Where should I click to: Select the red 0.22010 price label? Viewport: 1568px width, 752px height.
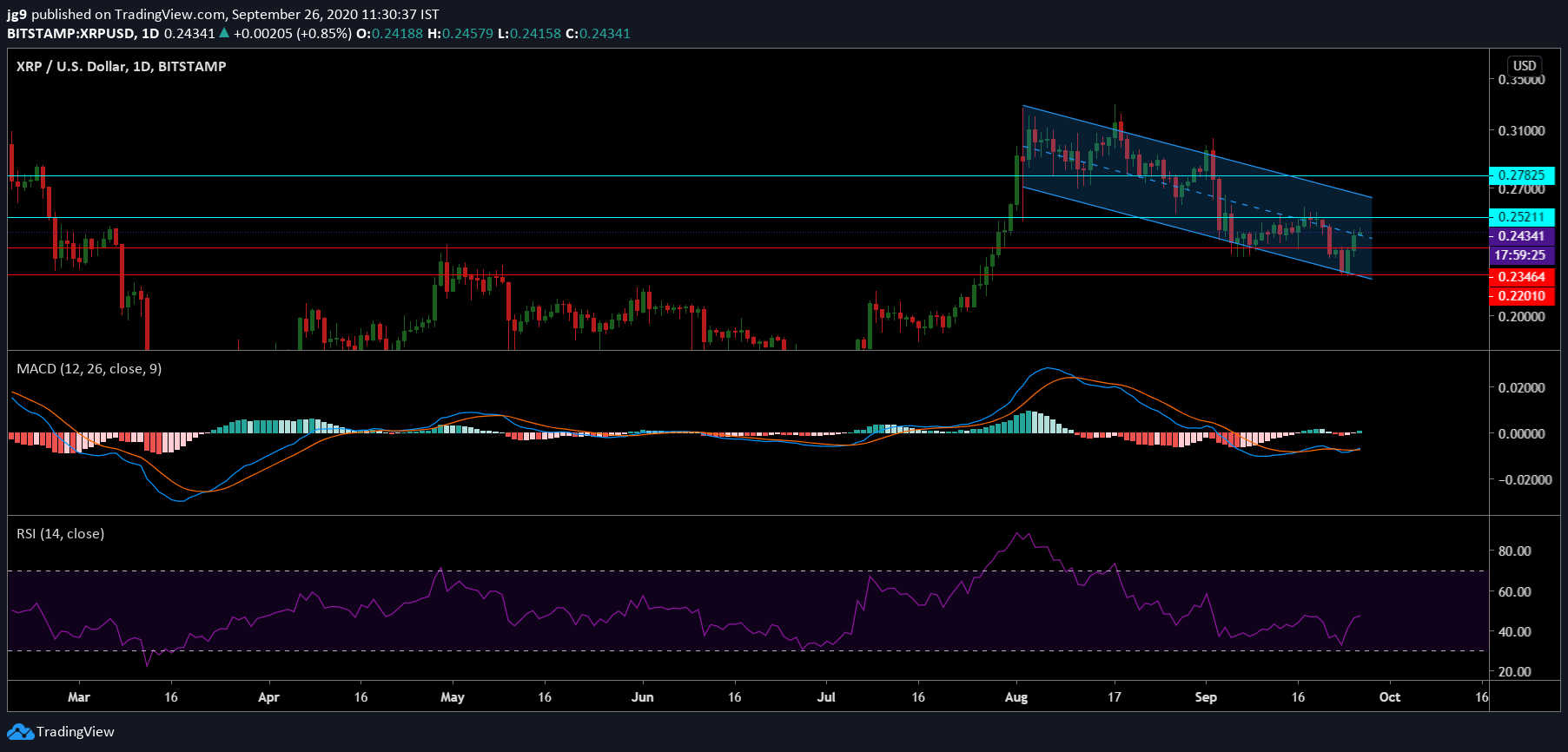pos(1521,296)
